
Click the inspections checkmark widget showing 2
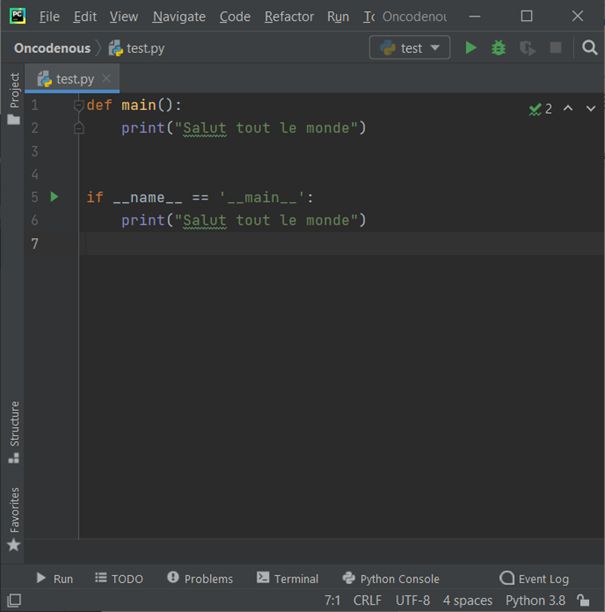click(540, 109)
